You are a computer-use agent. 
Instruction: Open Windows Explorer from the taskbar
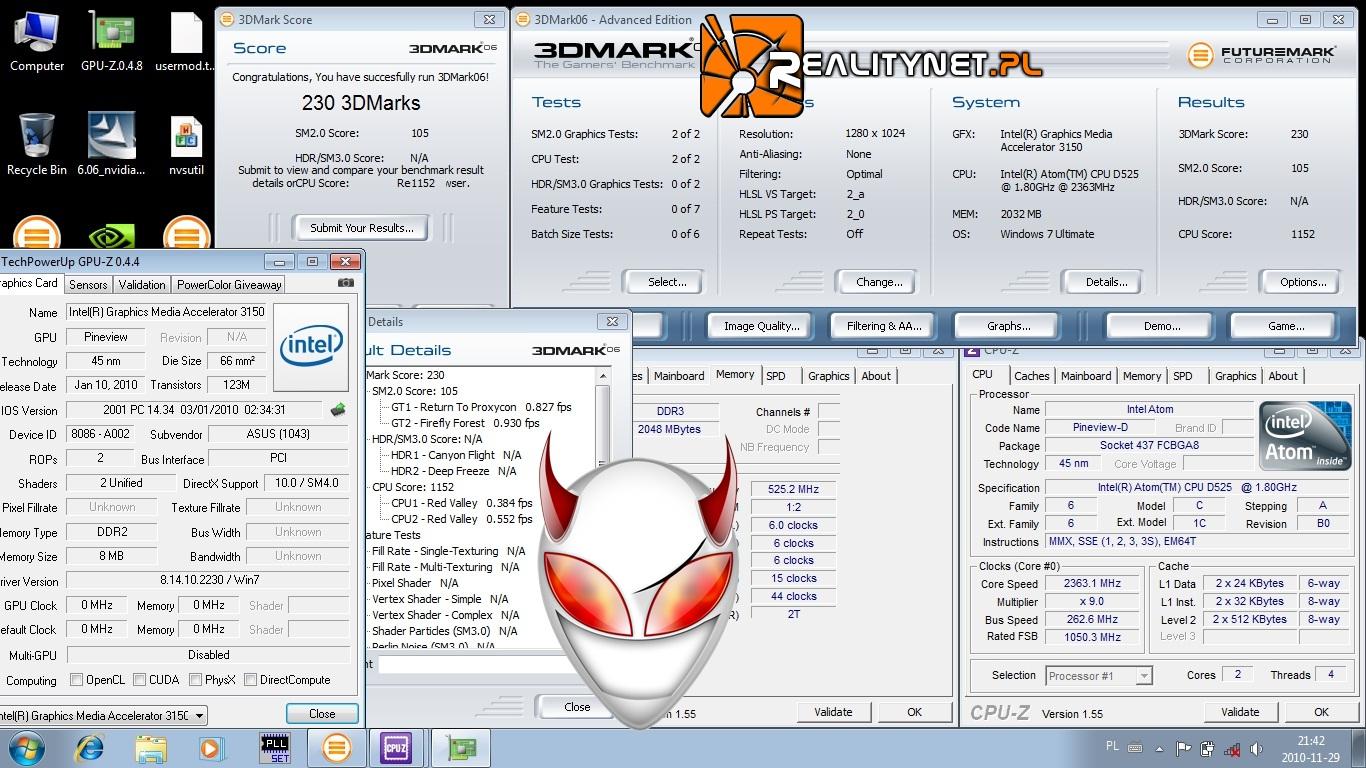coord(151,748)
